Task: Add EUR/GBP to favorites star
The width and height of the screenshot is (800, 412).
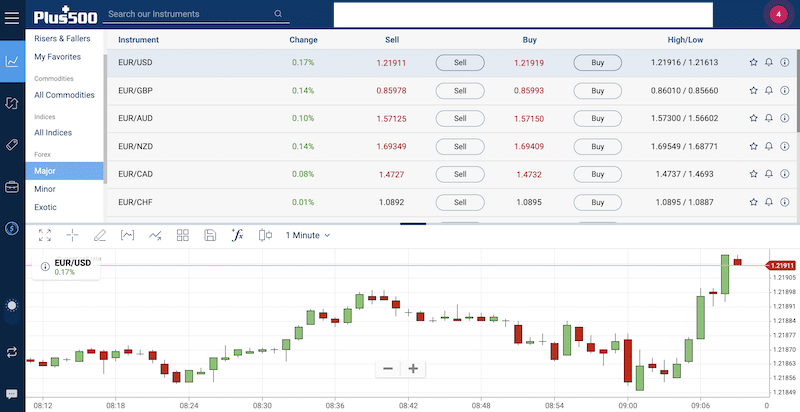Action: pos(754,90)
